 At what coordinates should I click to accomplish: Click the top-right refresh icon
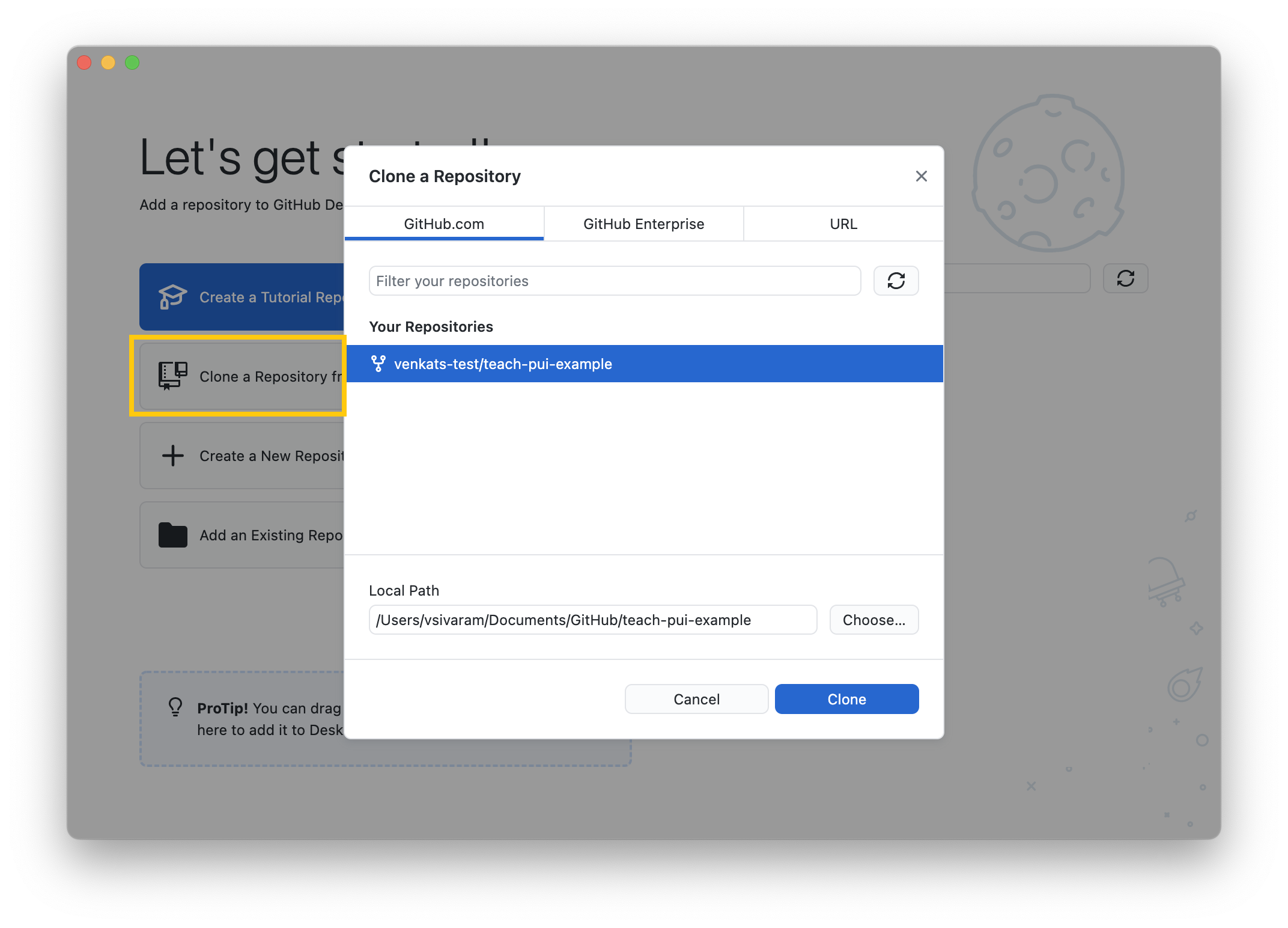1126,279
